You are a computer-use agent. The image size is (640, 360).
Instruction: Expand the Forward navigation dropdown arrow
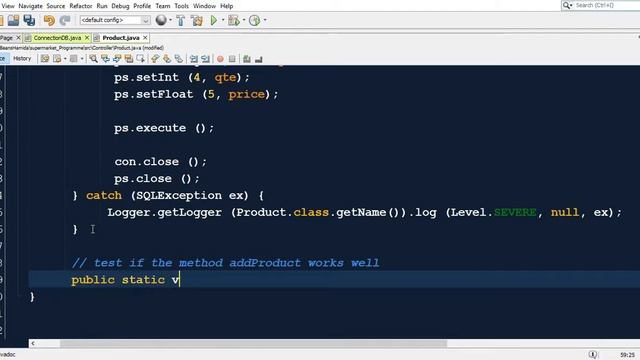coord(82,59)
